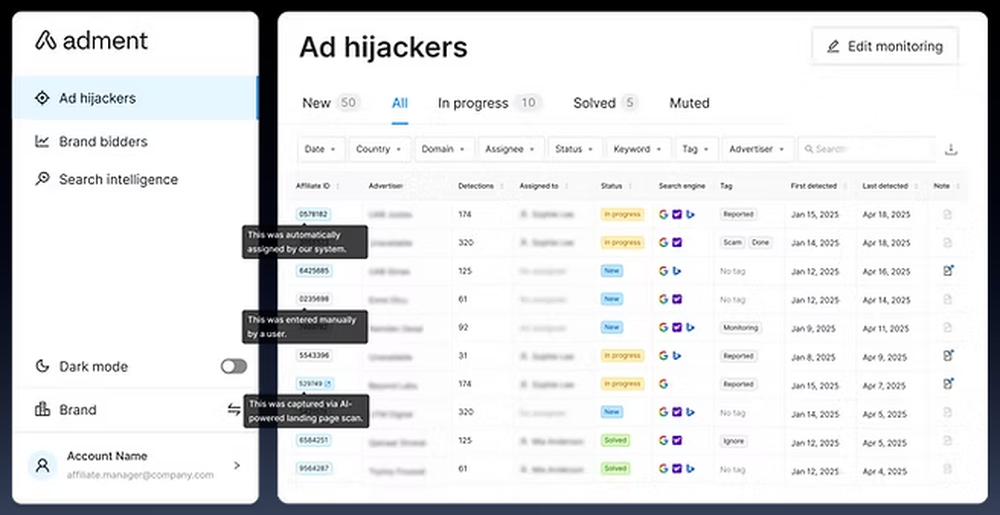1000x515 pixels.
Task: Click New status badge in row 6425685
Action: pyautogui.click(x=612, y=271)
